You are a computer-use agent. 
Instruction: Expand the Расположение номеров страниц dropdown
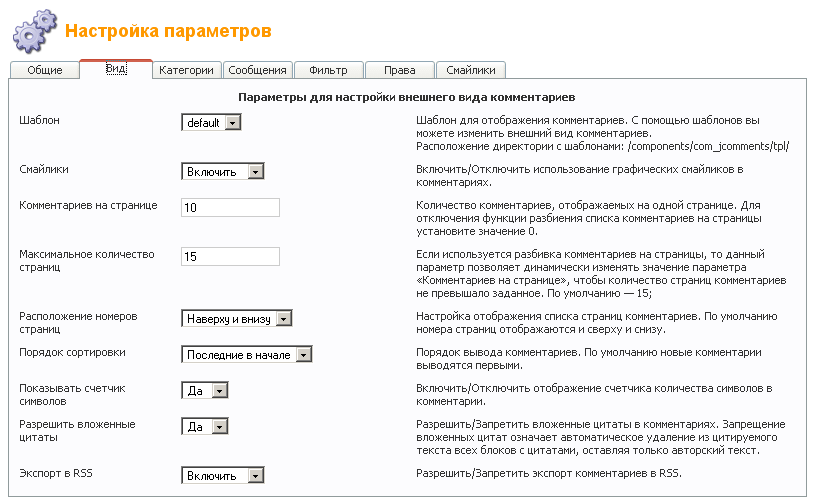click(x=236, y=318)
